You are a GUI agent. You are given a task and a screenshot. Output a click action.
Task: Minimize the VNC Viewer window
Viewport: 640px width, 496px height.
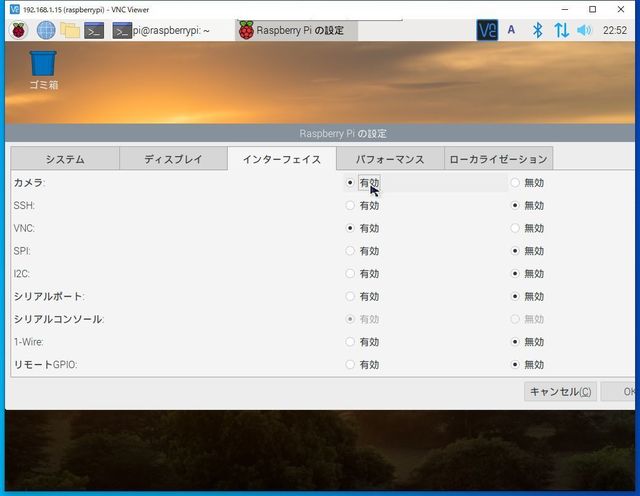click(x=565, y=9)
